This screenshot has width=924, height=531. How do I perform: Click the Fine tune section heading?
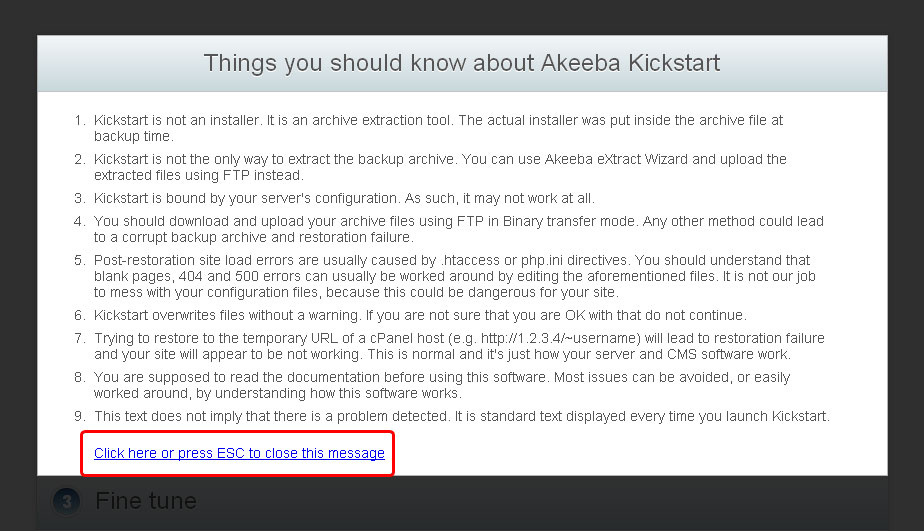146,501
